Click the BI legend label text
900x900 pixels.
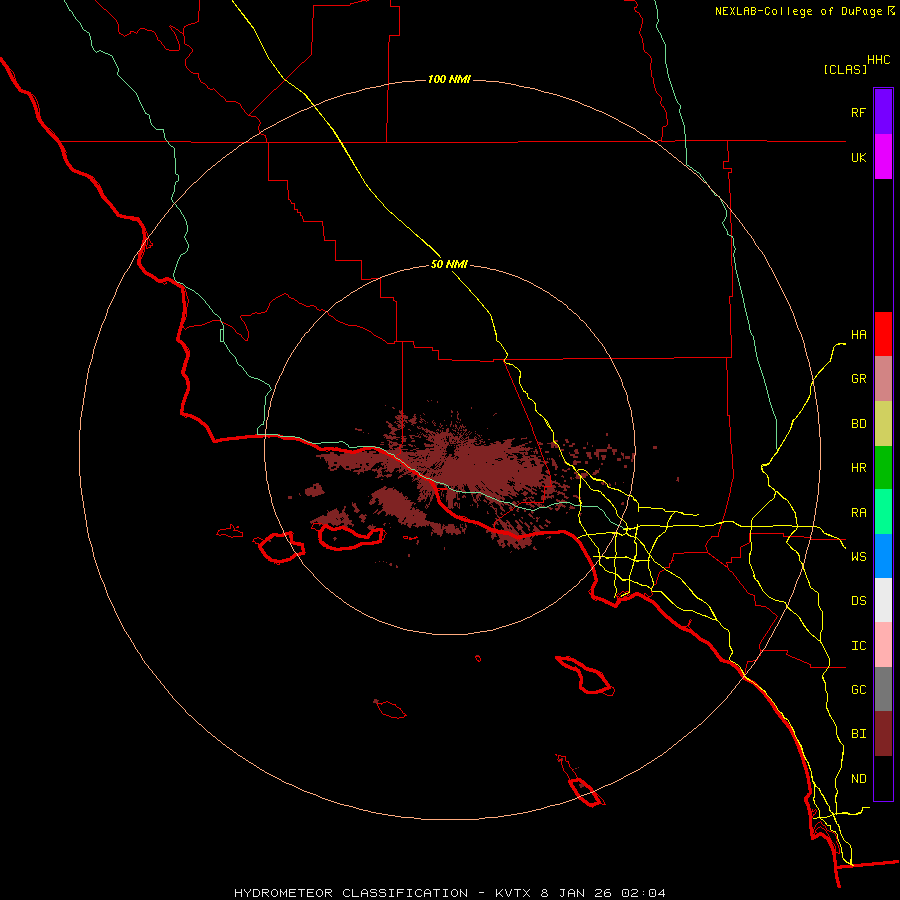tap(858, 734)
